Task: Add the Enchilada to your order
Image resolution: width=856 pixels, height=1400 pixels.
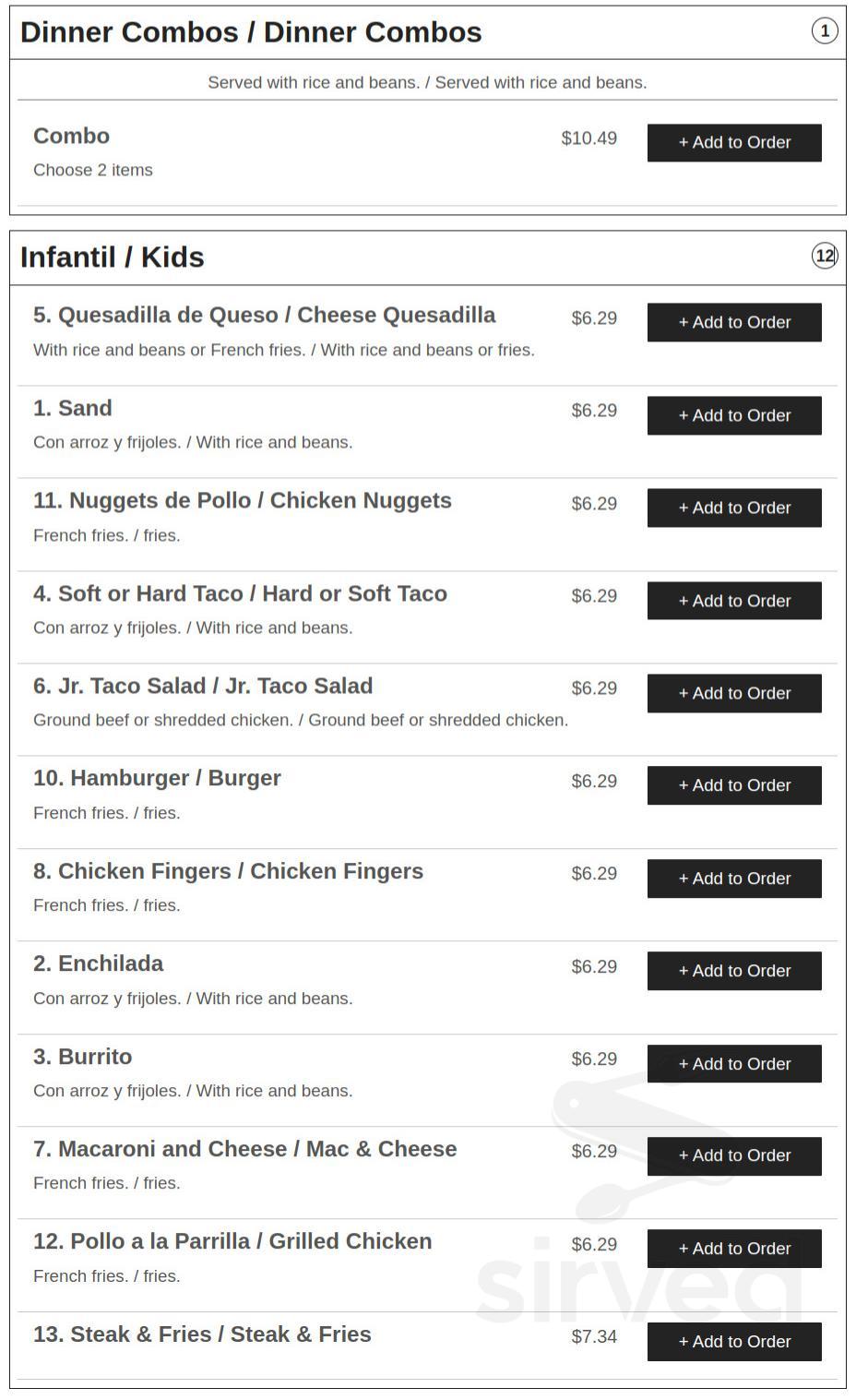Action: 733,970
